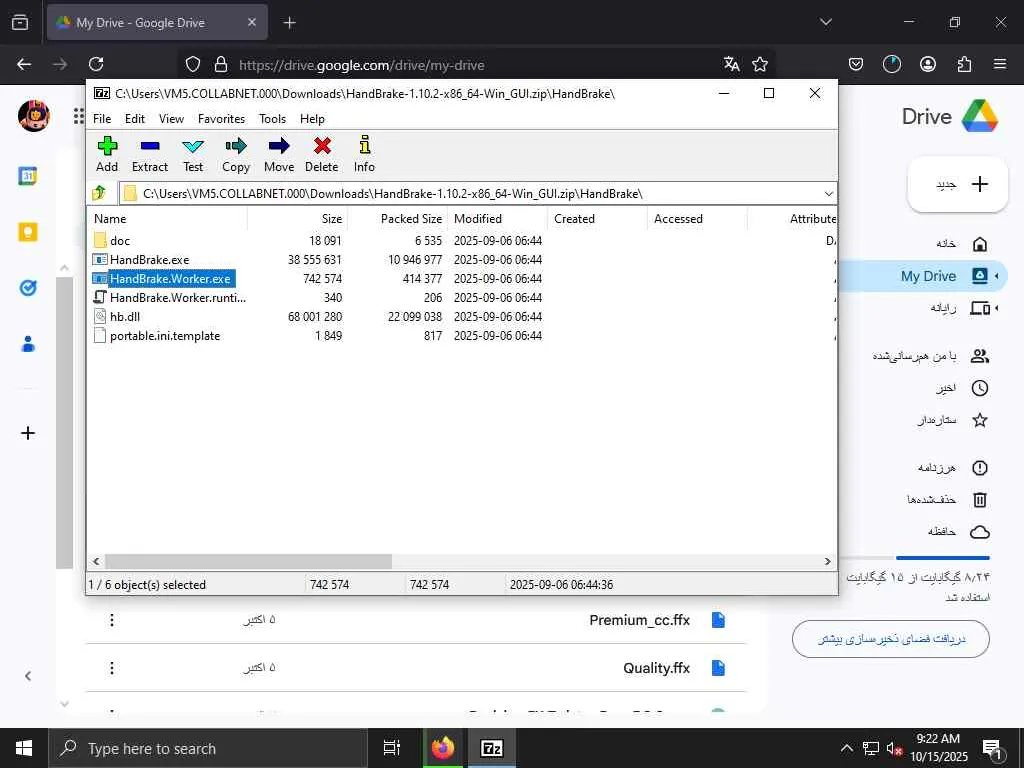Run the Test archive tool
The width and height of the screenshot is (1024, 768).
click(x=193, y=154)
